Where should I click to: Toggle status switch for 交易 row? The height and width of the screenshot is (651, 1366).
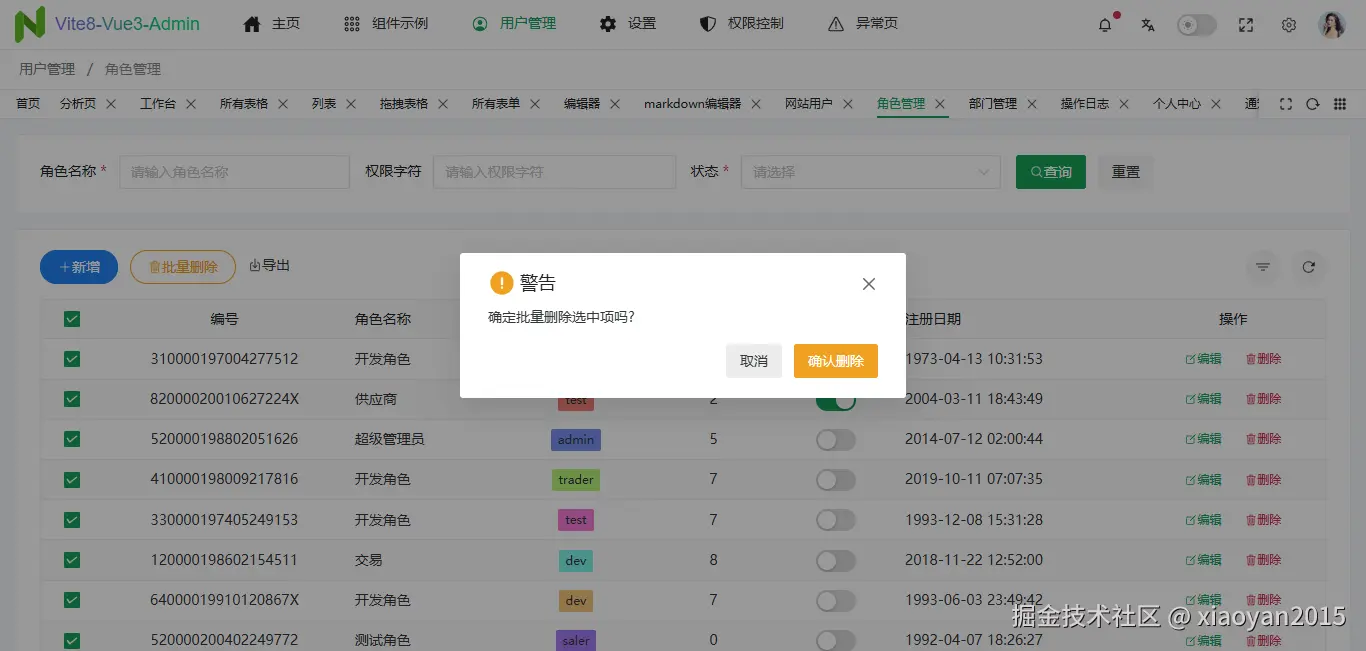point(836,560)
